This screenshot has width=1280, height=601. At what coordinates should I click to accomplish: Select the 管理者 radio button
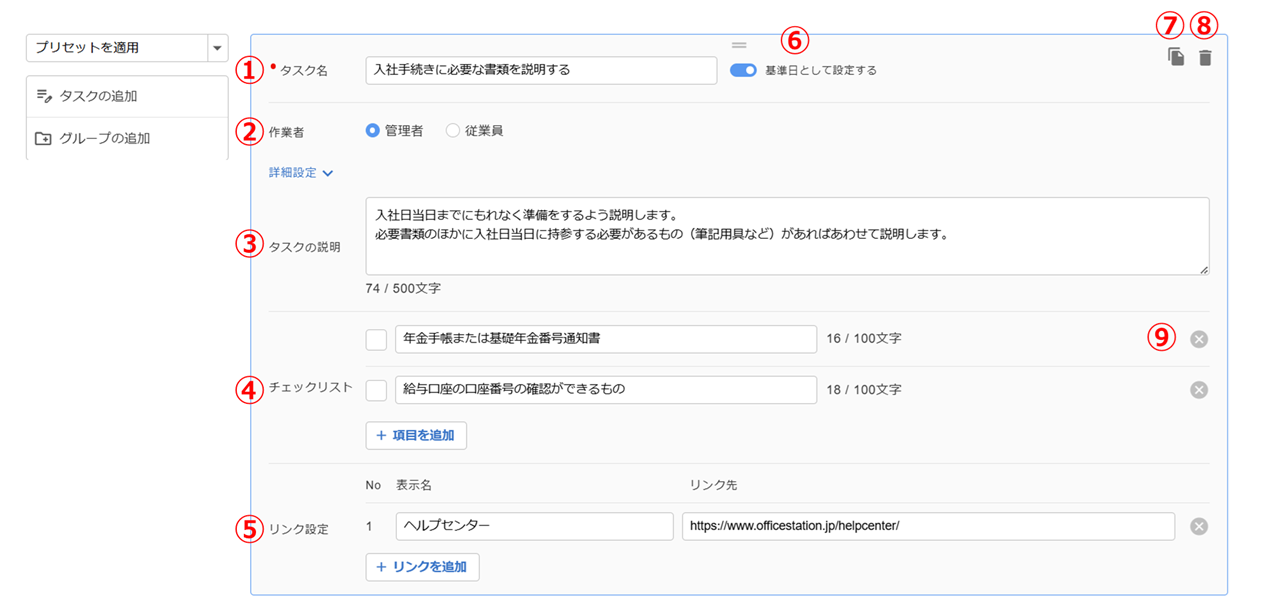point(373,130)
